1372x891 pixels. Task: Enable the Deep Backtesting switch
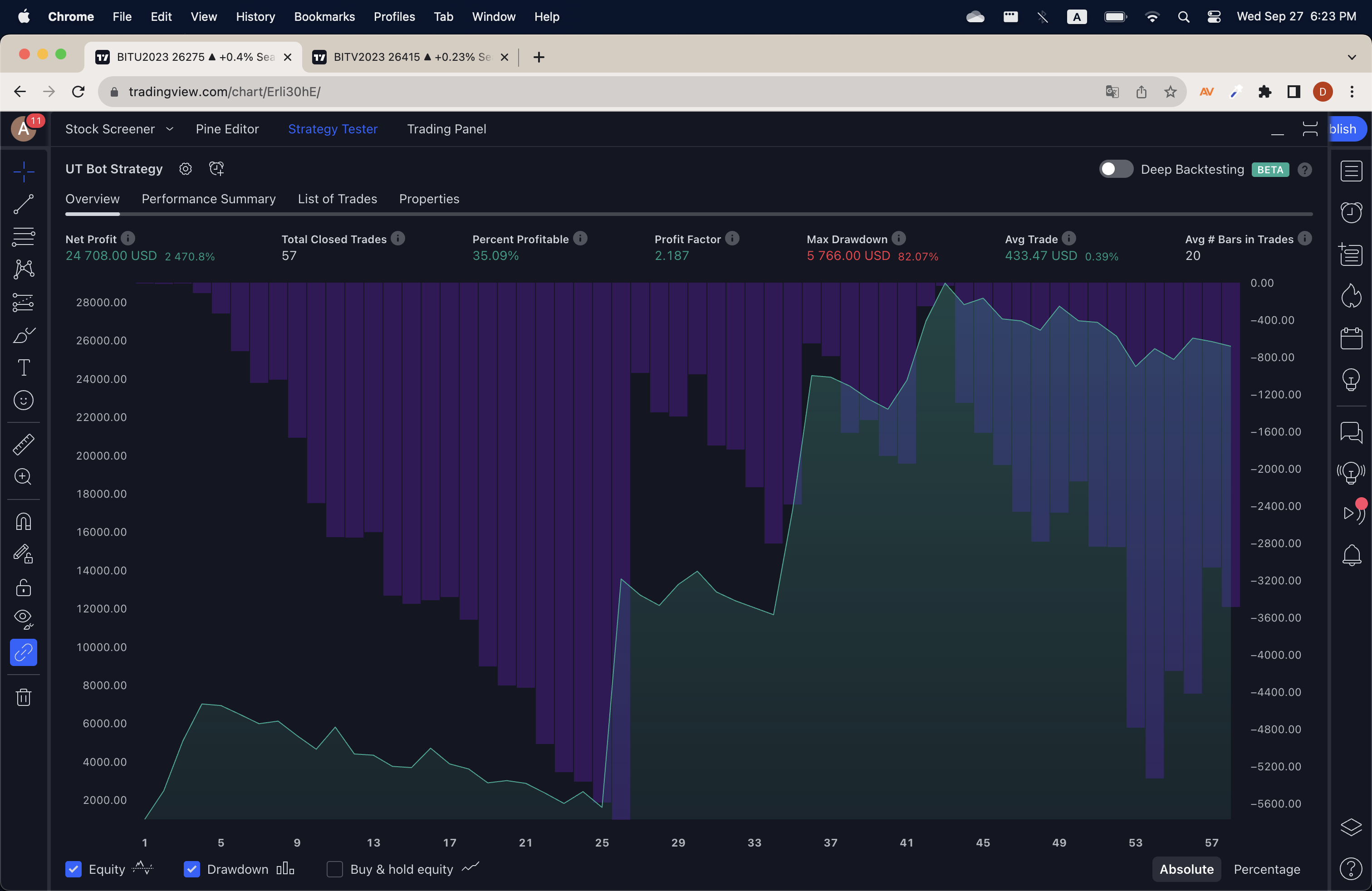pyautogui.click(x=1116, y=169)
